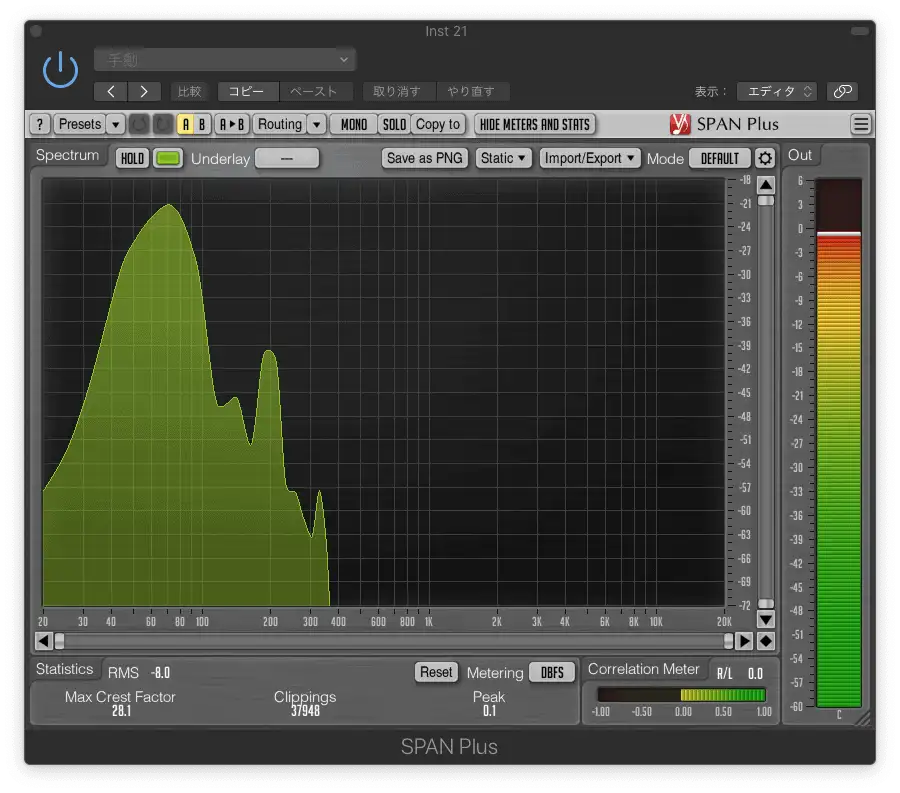This screenshot has height=793, width=900.
Task: Open the Copy to menu
Action: (x=438, y=124)
